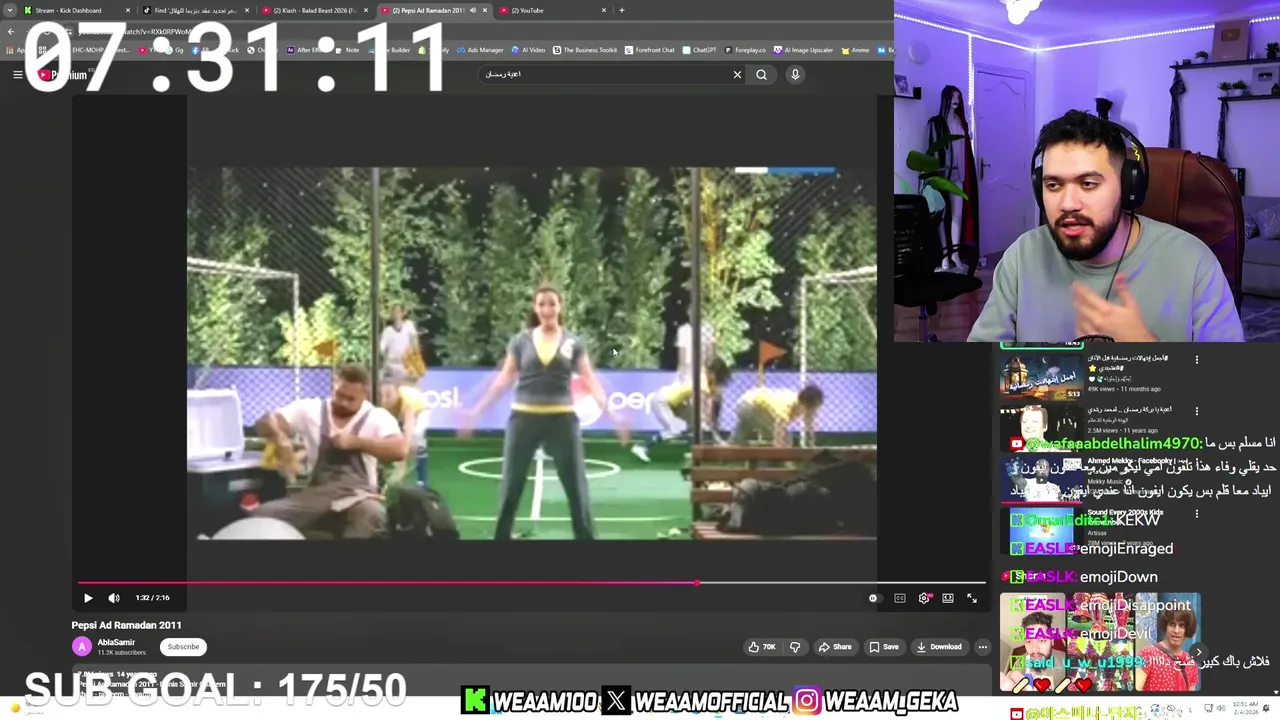This screenshot has width=1280, height=720.
Task: Open the ChatGPT bookmark
Action: [x=700, y=50]
